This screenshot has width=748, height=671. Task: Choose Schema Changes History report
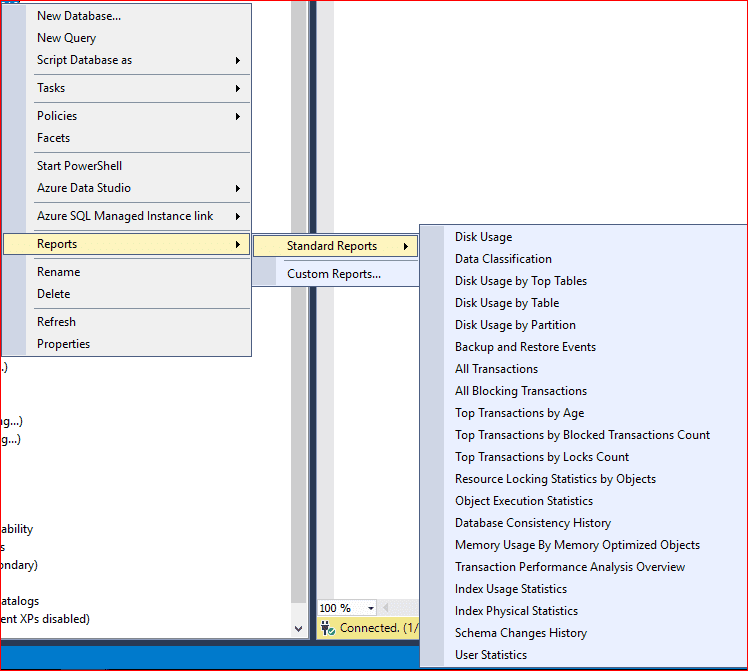coord(521,633)
